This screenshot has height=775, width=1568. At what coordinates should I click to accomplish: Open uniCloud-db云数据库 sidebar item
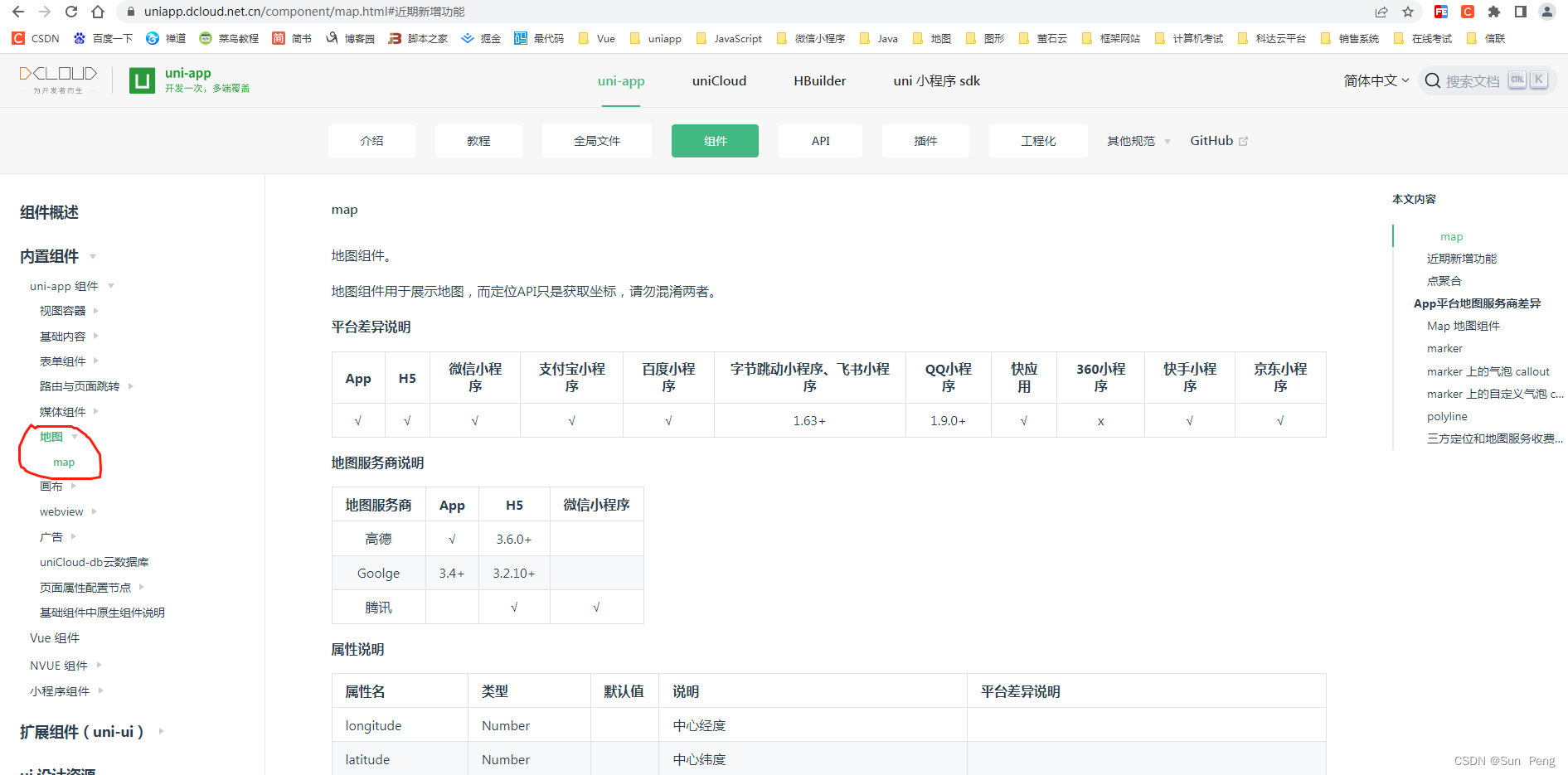click(x=95, y=562)
